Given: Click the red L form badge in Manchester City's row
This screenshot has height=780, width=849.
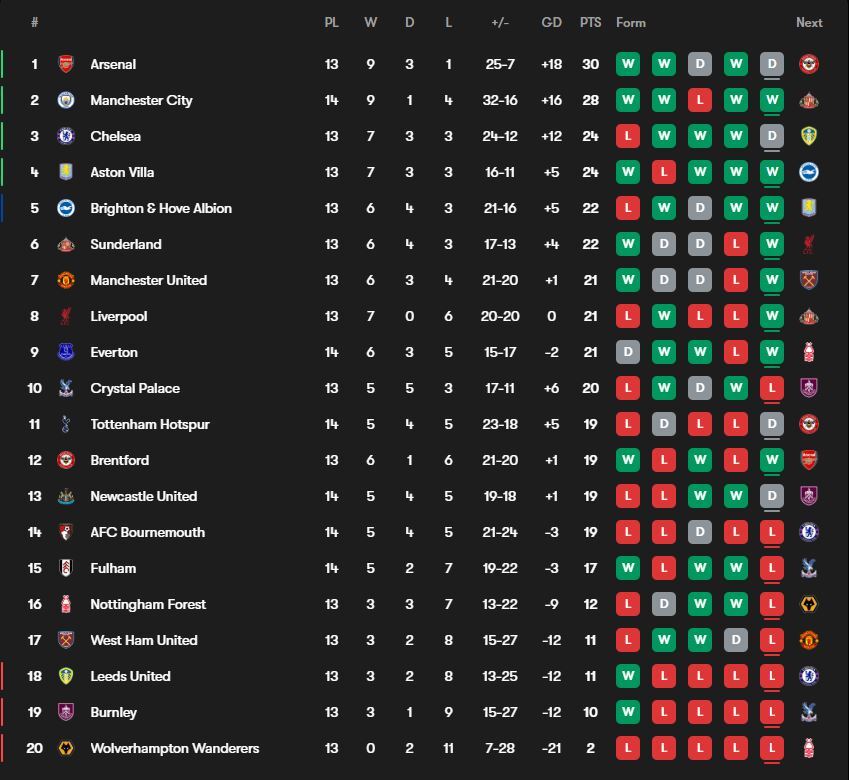Looking at the screenshot, I should coord(700,100).
